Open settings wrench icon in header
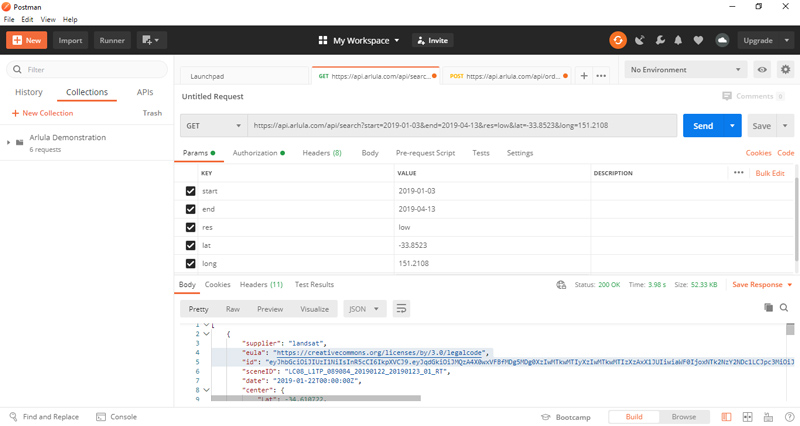 point(660,40)
